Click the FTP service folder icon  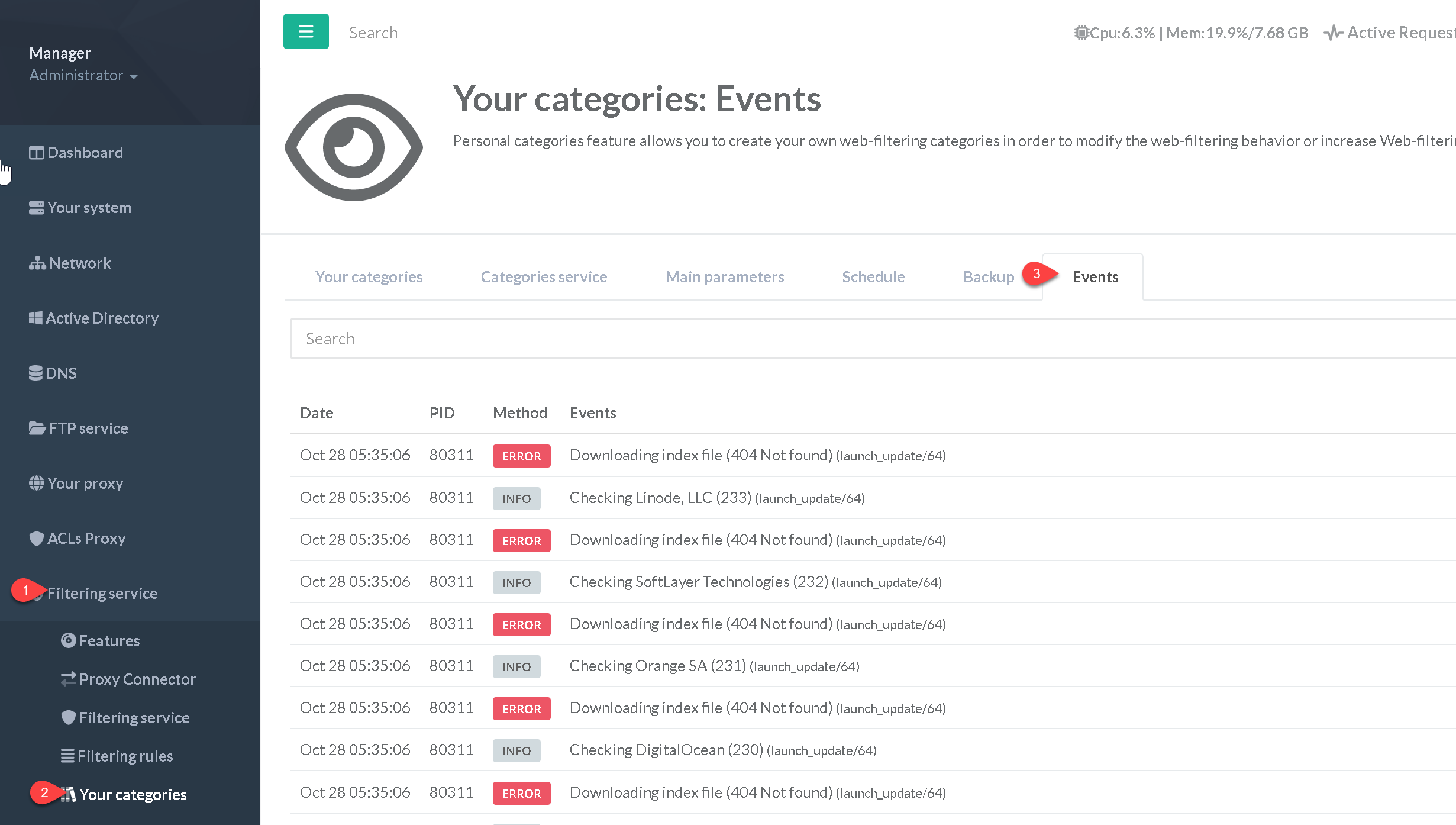click(37, 428)
